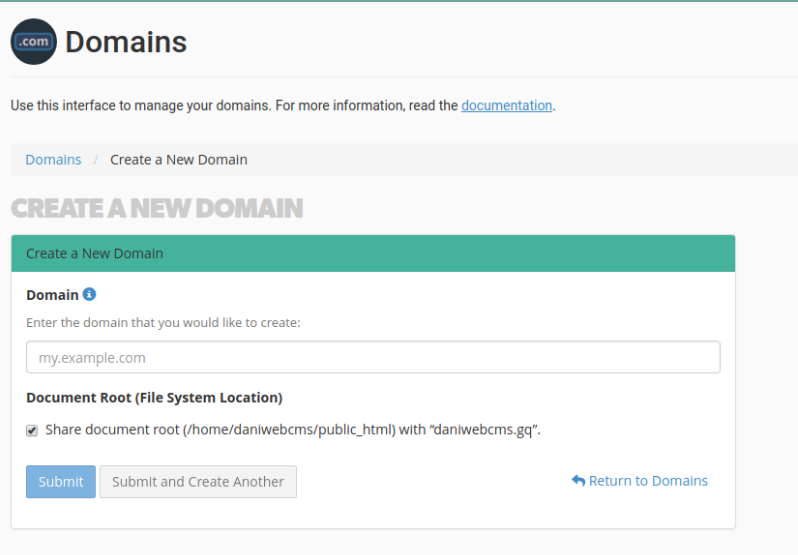This screenshot has width=798, height=555.
Task: Click the .com Domains logo icon
Action: [x=34, y=42]
